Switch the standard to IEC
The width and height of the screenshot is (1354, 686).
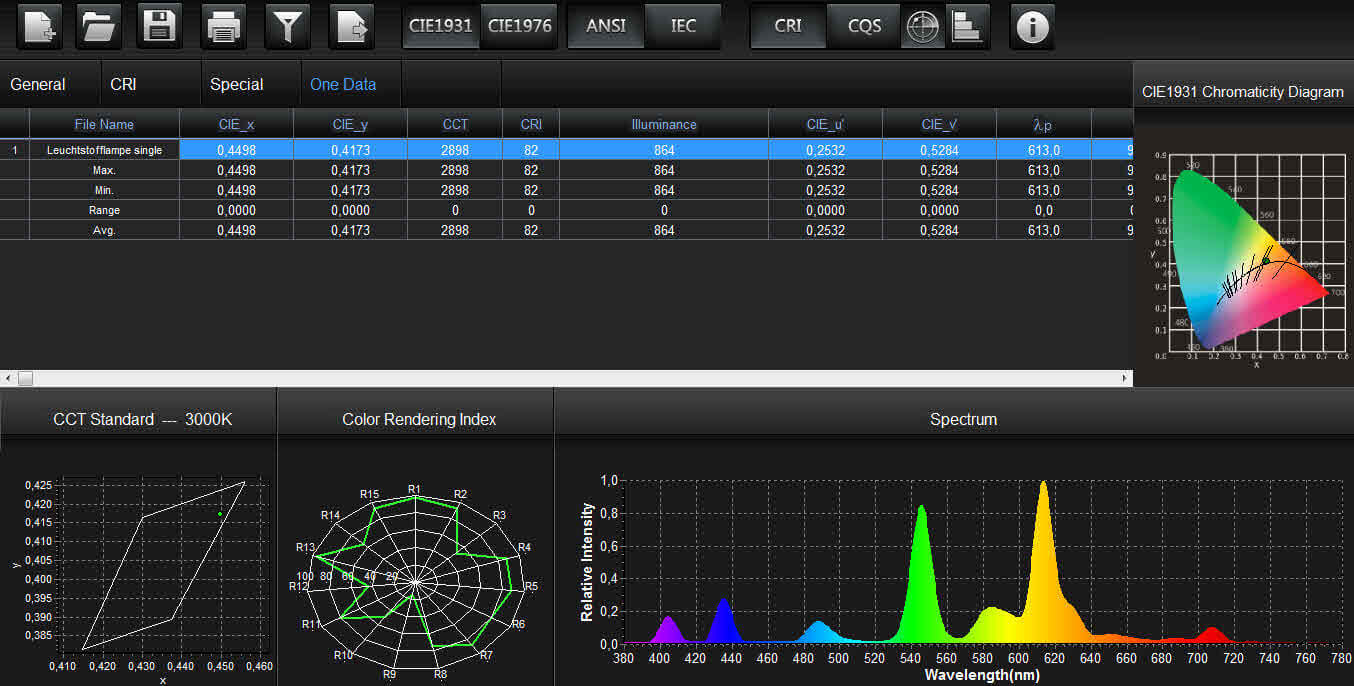tap(683, 27)
